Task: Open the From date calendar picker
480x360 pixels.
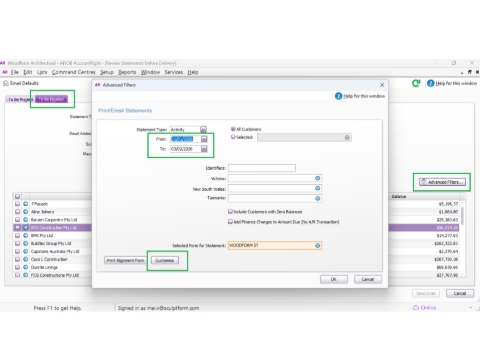Action: (204, 139)
